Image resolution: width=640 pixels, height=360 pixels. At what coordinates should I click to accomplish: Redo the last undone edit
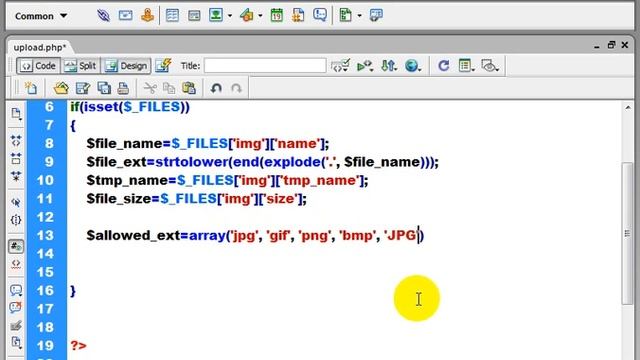(236, 88)
